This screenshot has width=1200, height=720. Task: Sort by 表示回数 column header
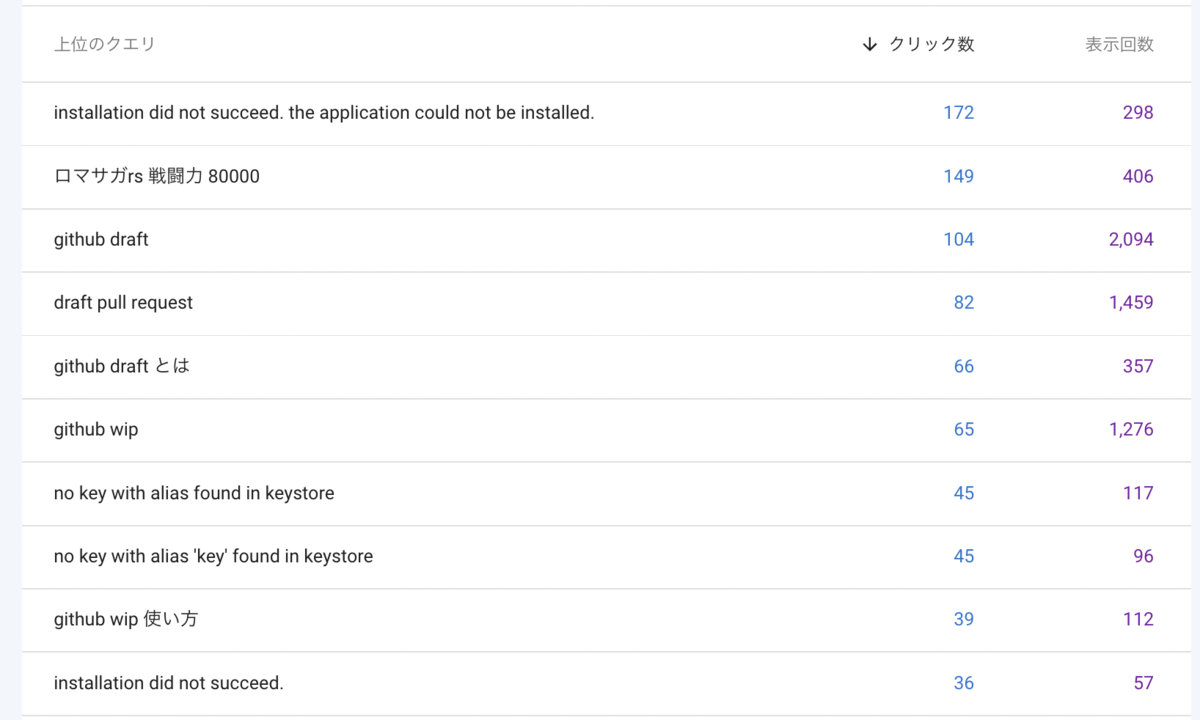1119,44
